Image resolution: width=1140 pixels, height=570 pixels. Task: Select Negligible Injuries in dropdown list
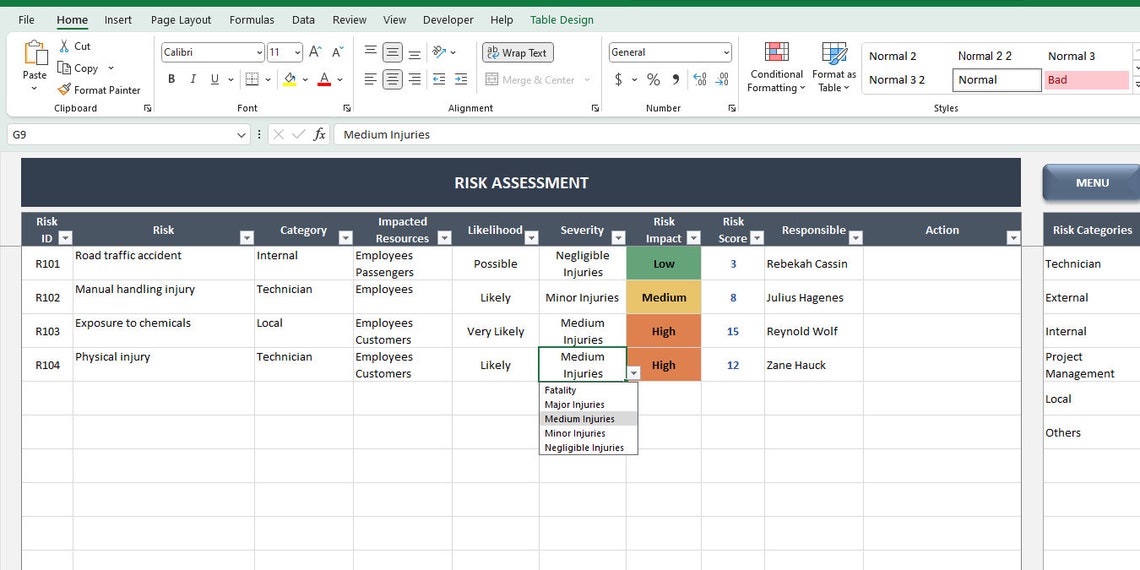[588, 448]
